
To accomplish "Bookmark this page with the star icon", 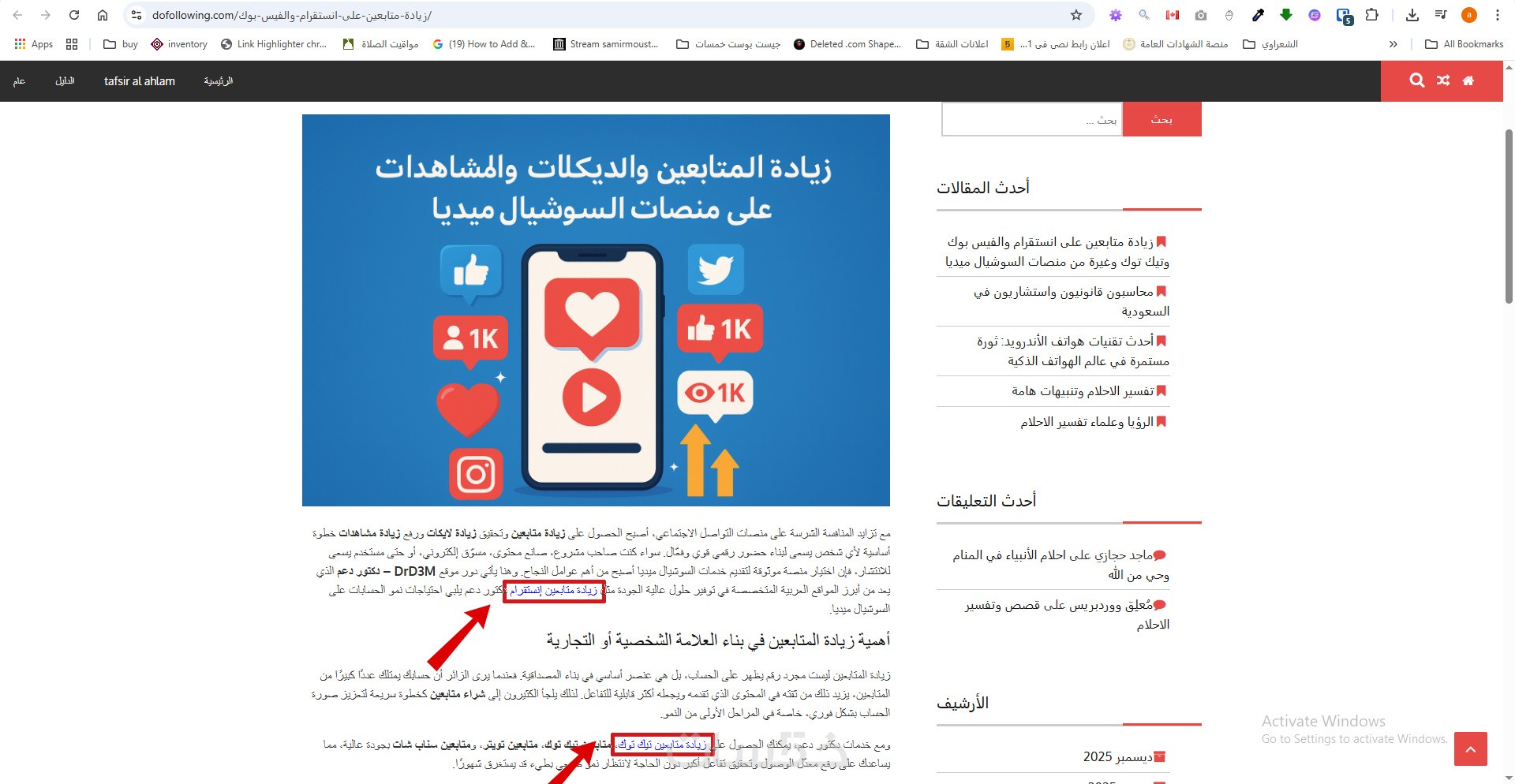I will 1076,15.
